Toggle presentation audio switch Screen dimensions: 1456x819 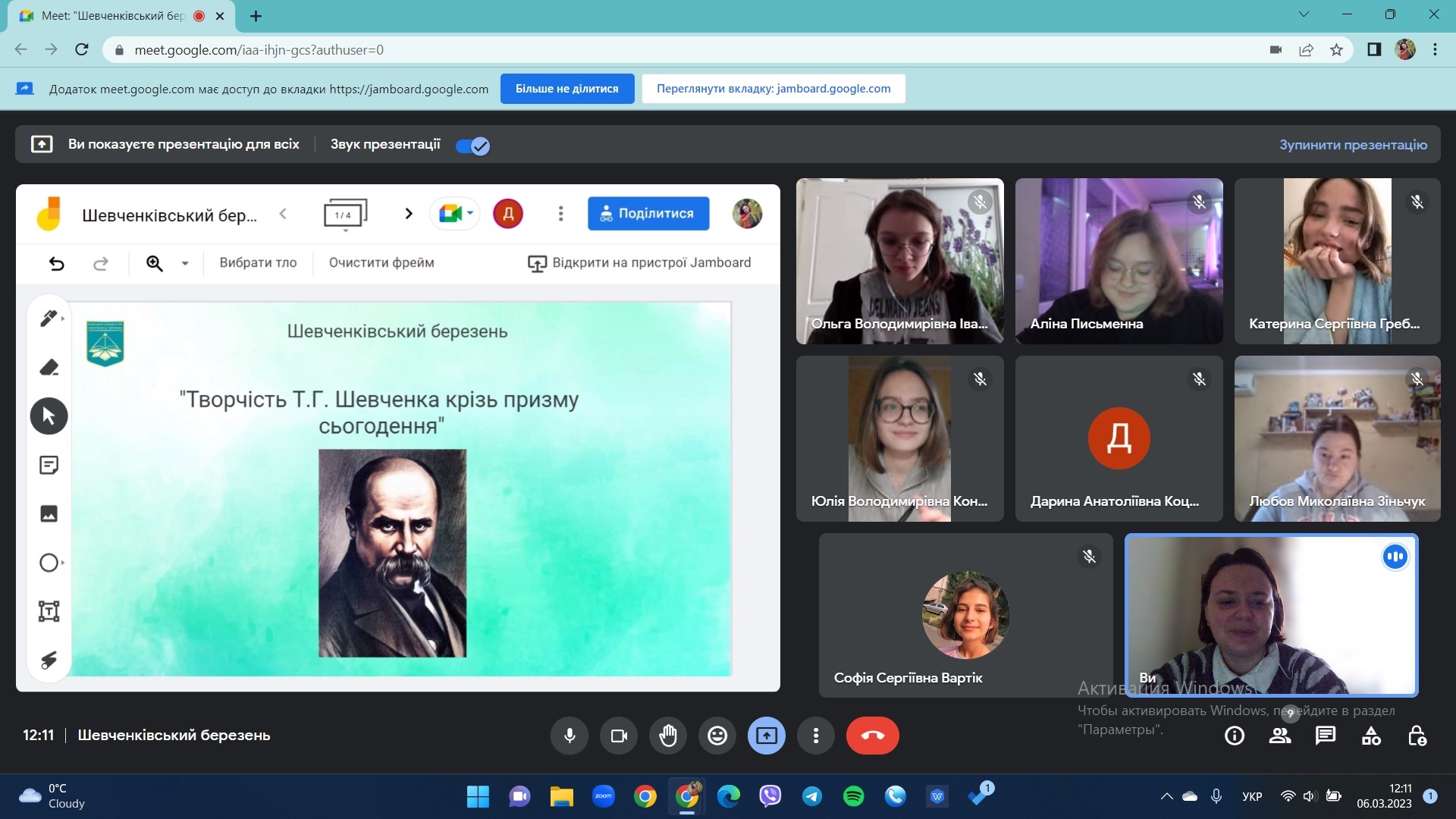(x=472, y=146)
